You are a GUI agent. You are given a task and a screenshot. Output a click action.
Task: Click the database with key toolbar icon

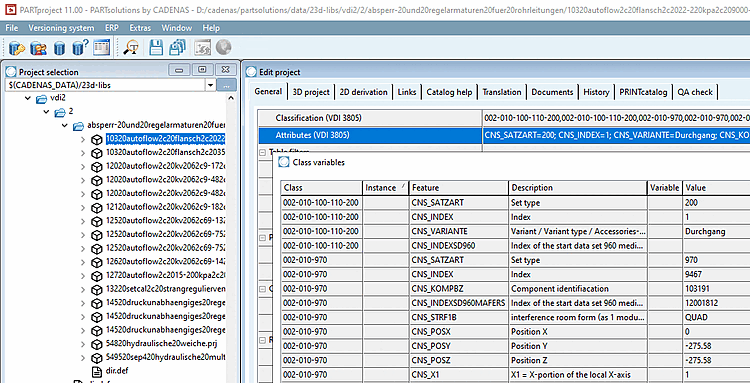tap(16, 48)
